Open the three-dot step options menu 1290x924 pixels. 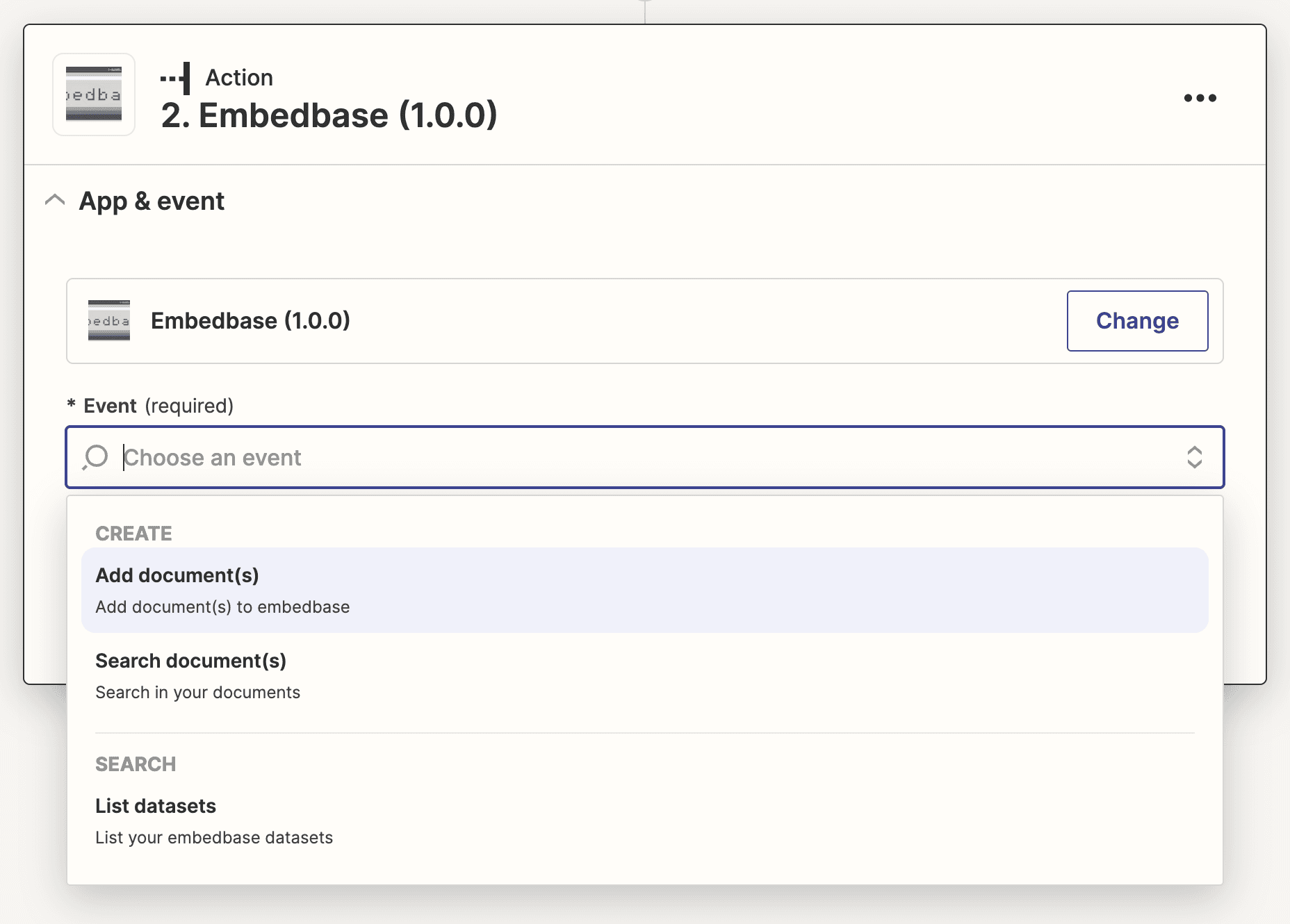pos(1200,98)
